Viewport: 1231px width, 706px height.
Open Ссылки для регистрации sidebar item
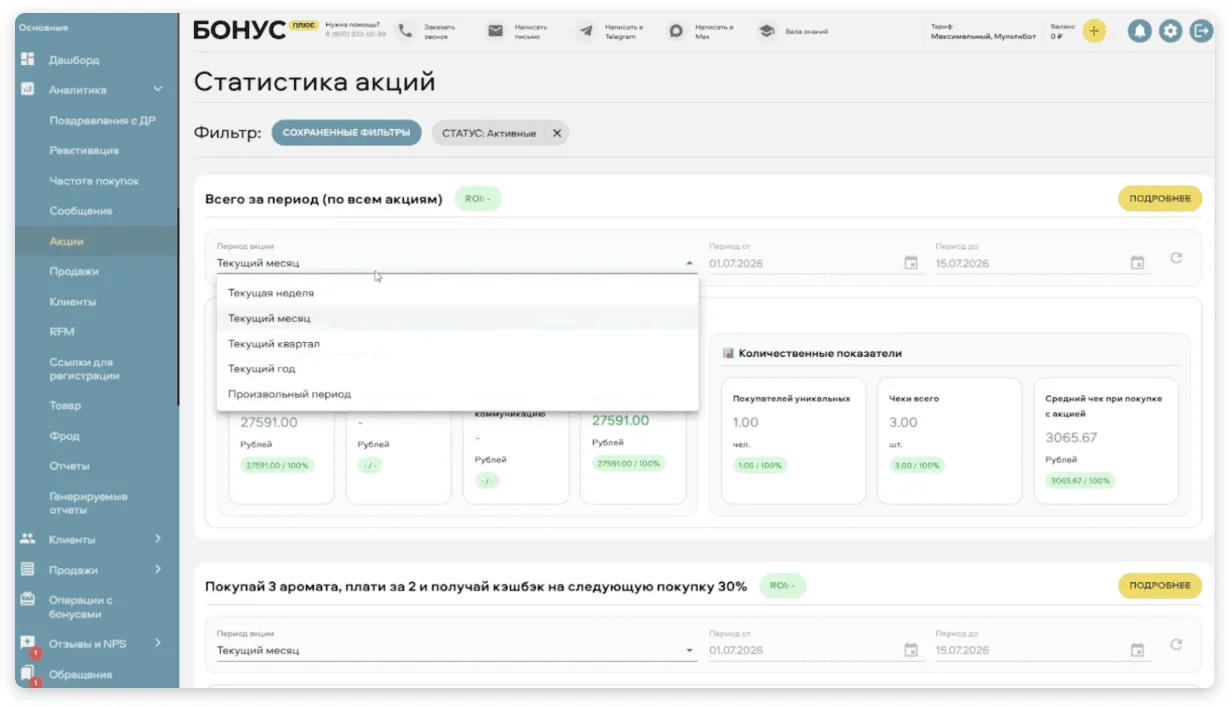[84, 369]
